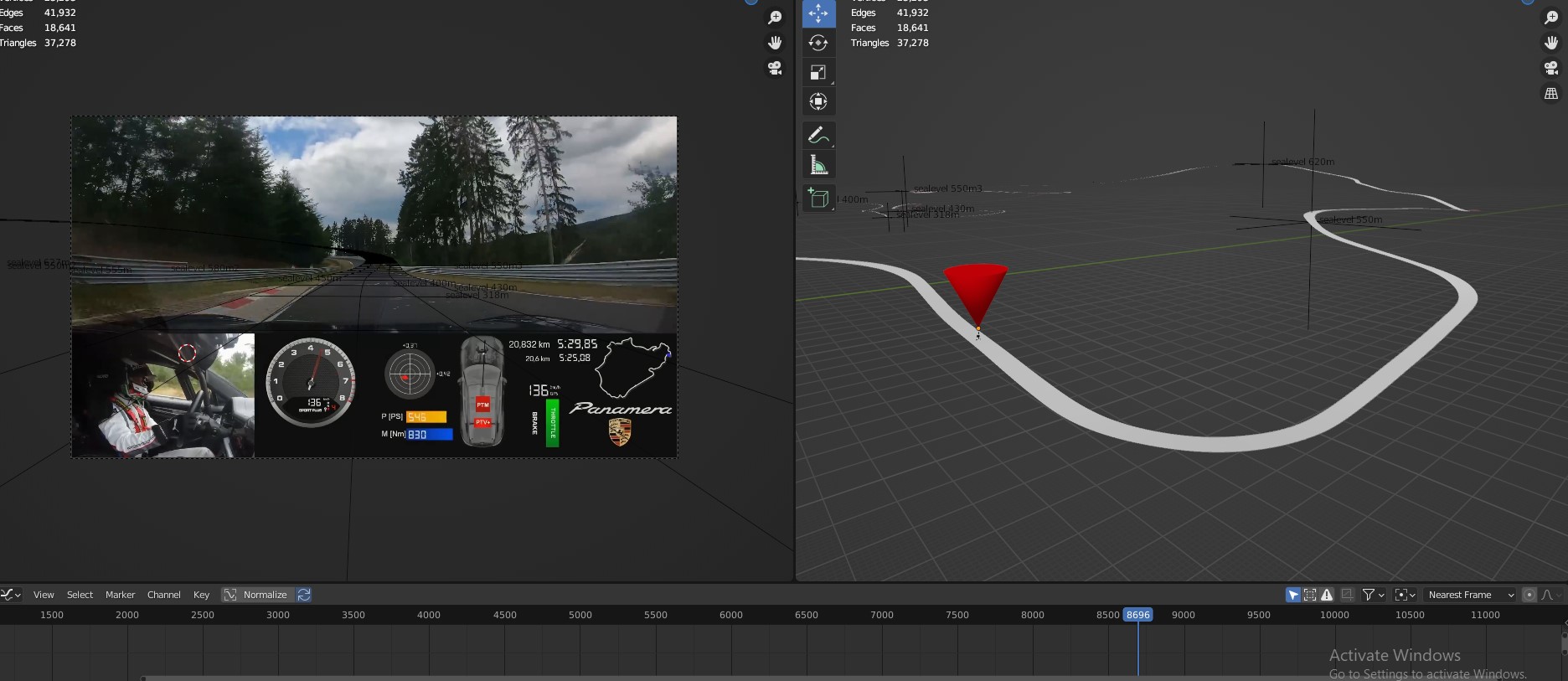Toggle auto normalization refresh icon
The width and height of the screenshot is (1568, 681).
(x=304, y=595)
